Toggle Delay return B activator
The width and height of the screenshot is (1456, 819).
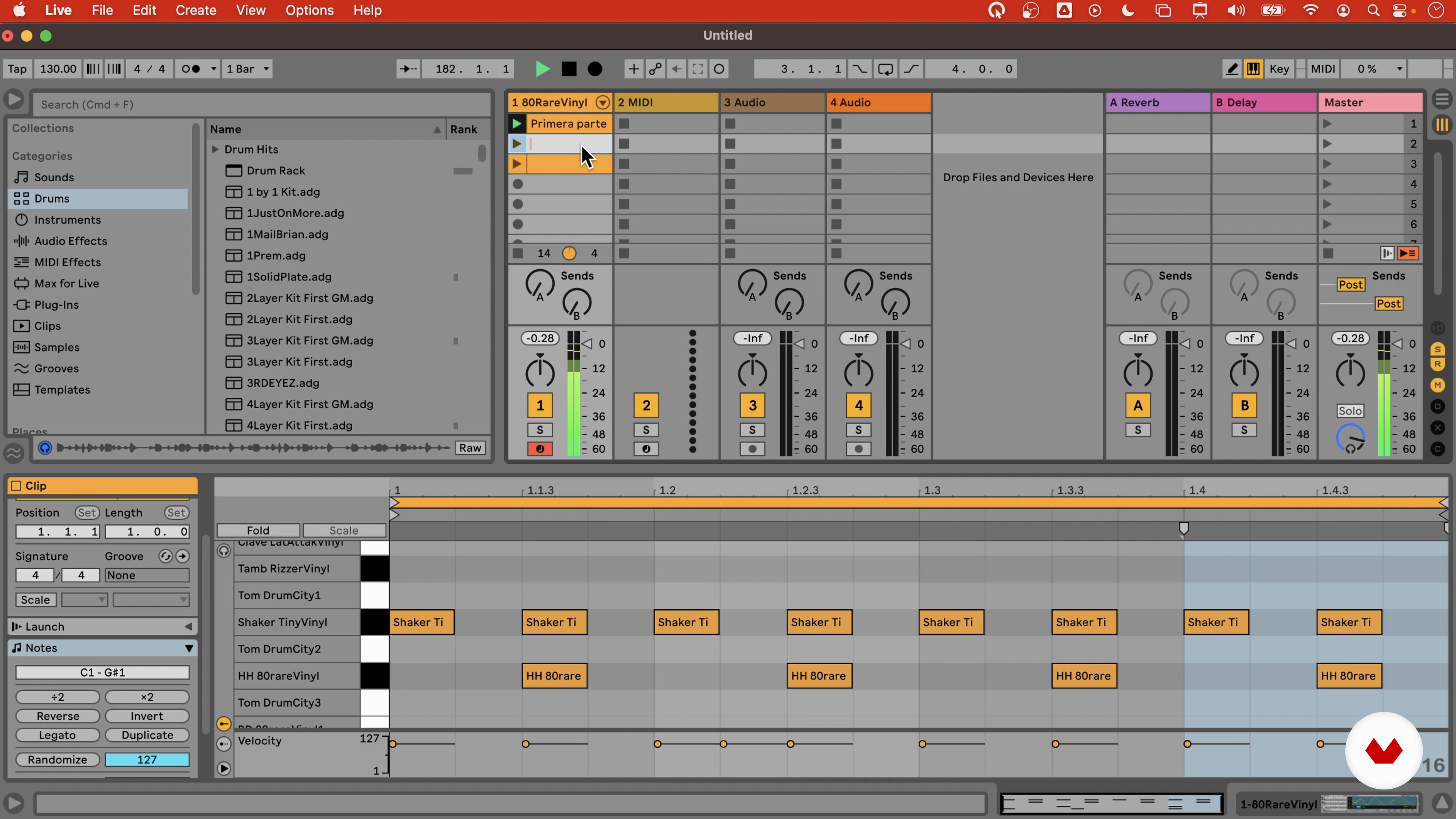pos(1244,405)
